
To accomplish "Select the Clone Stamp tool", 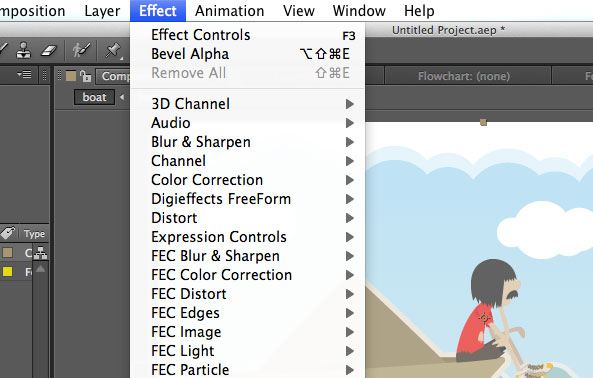I will click(x=24, y=50).
